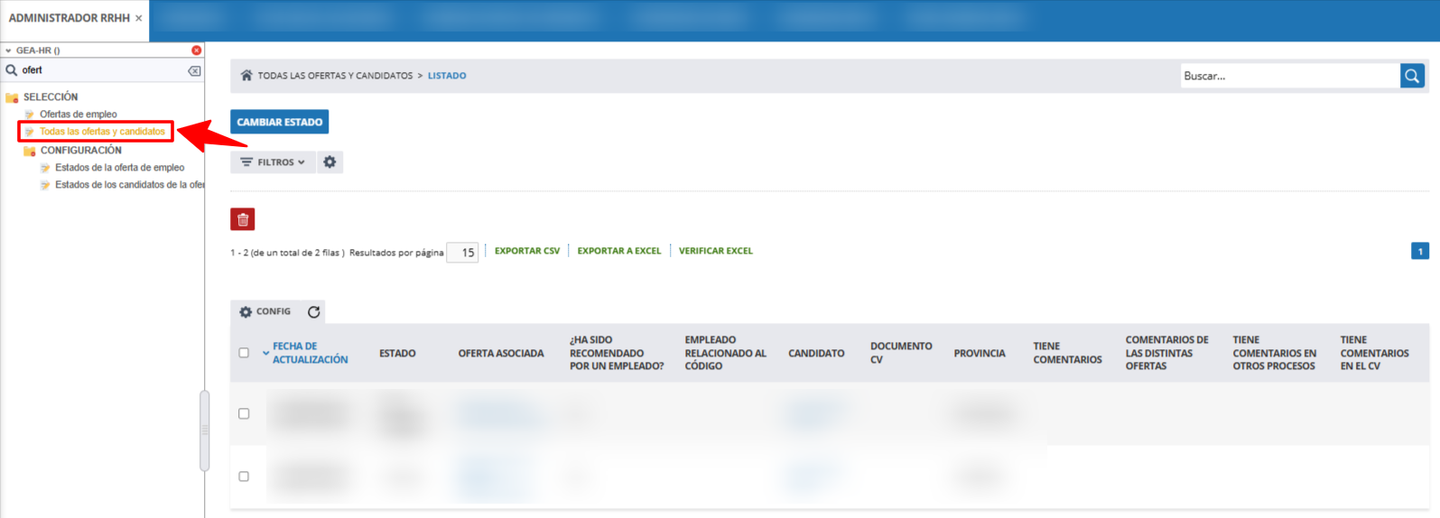
Task: Open the Ofertas de empleo tree item
Action: [78, 114]
